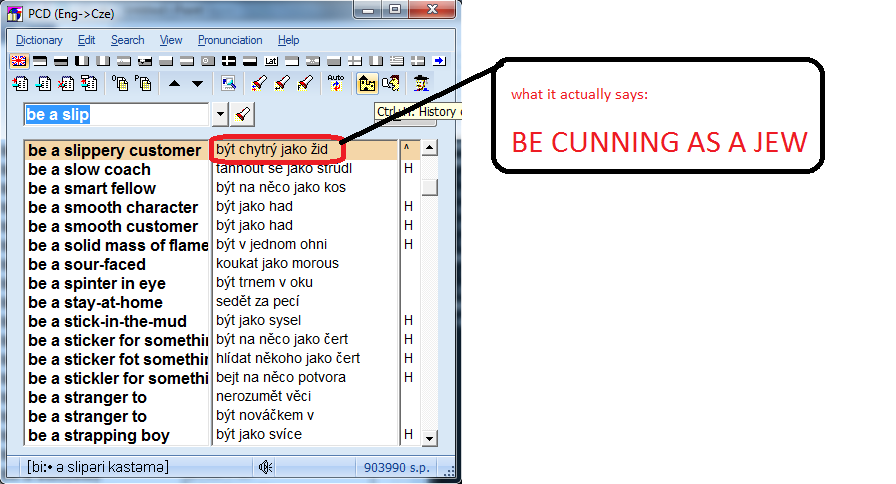Click the Lat dictionary icon
This screenshot has width=896, height=484.
coord(270,61)
